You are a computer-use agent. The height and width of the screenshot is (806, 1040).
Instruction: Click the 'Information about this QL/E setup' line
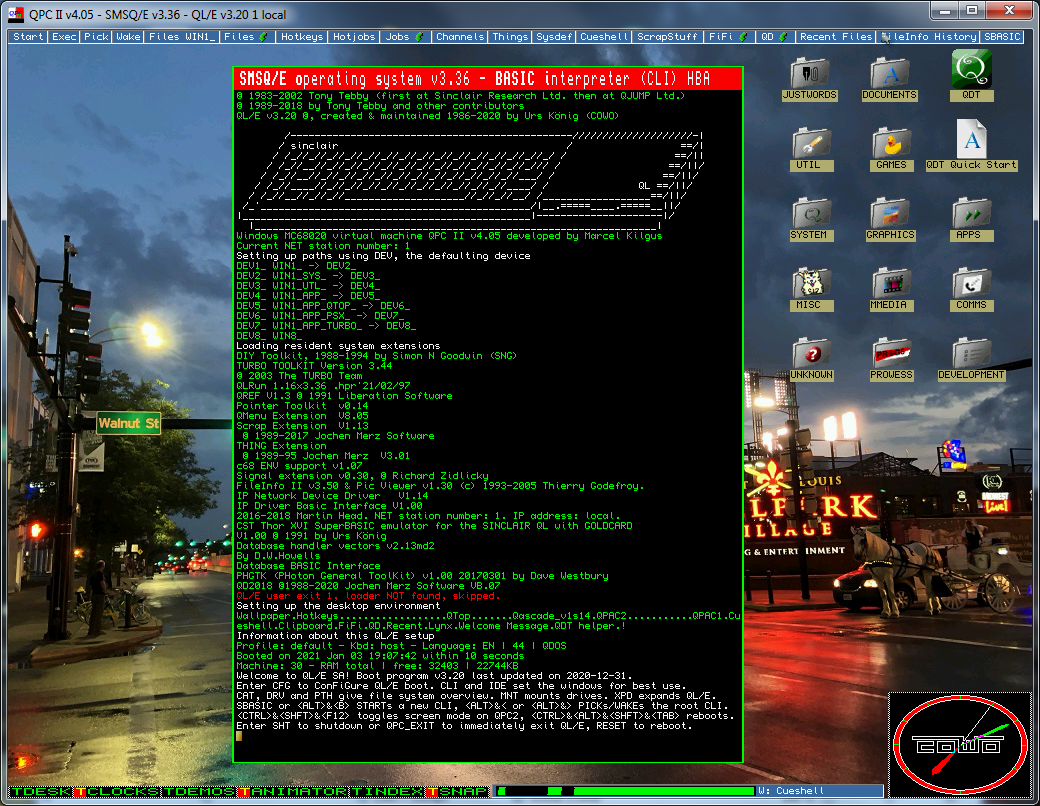[x=336, y=636]
